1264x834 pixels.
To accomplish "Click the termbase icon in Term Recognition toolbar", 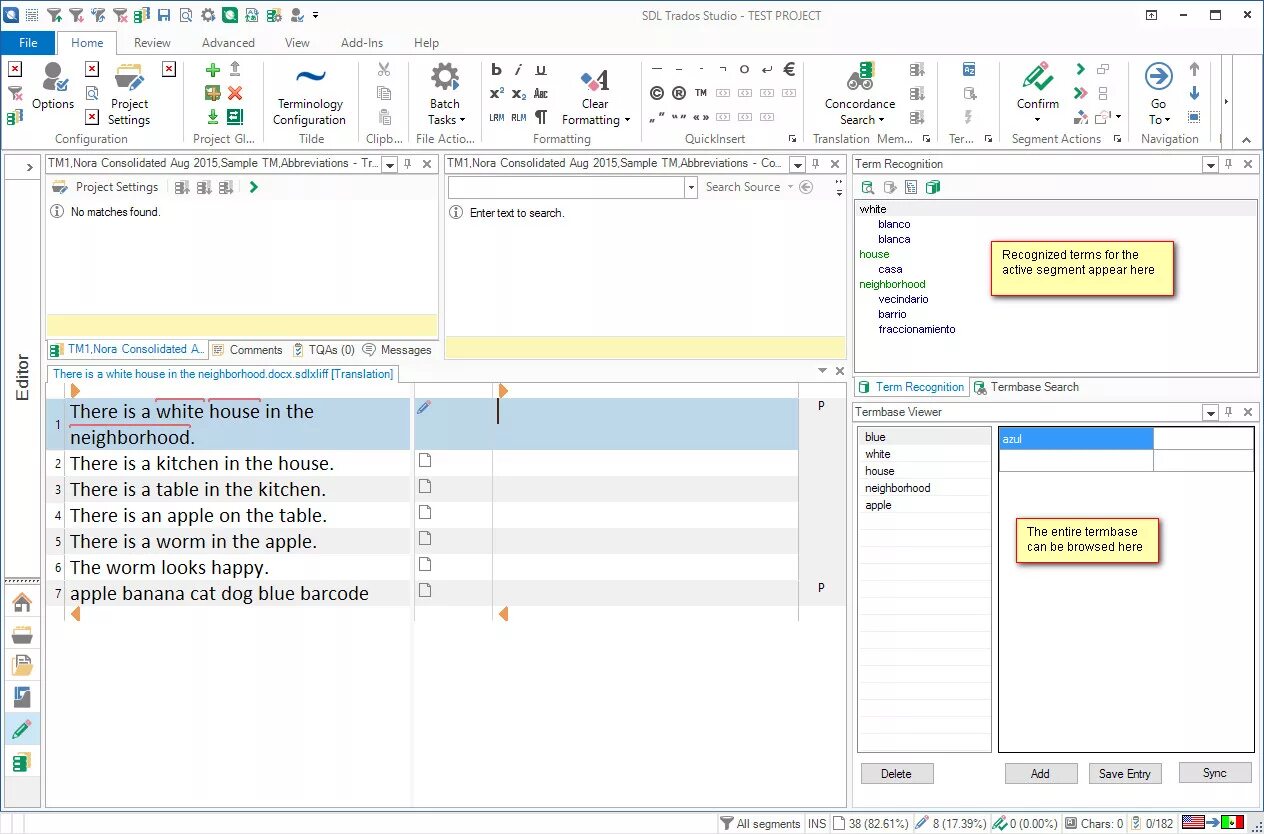I will coord(933,187).
